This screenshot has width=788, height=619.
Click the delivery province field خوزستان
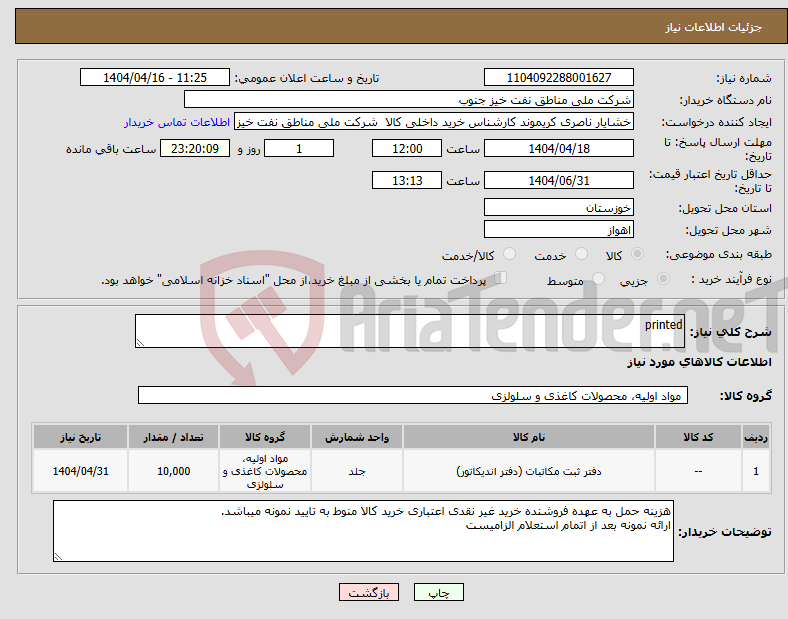[x=558, y=207]
